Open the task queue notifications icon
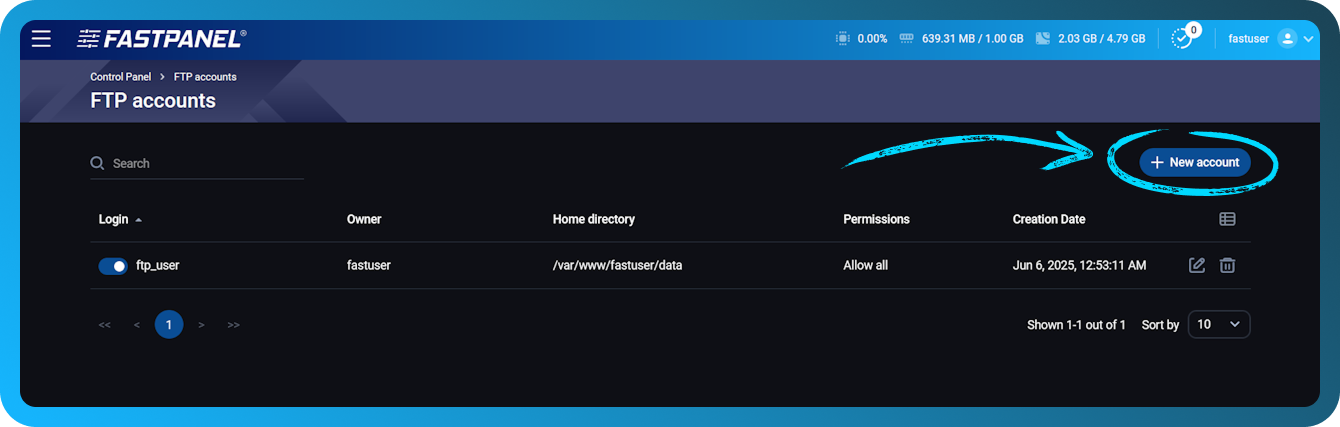Screen dimensions: 1340x427 pos(1182,39)
